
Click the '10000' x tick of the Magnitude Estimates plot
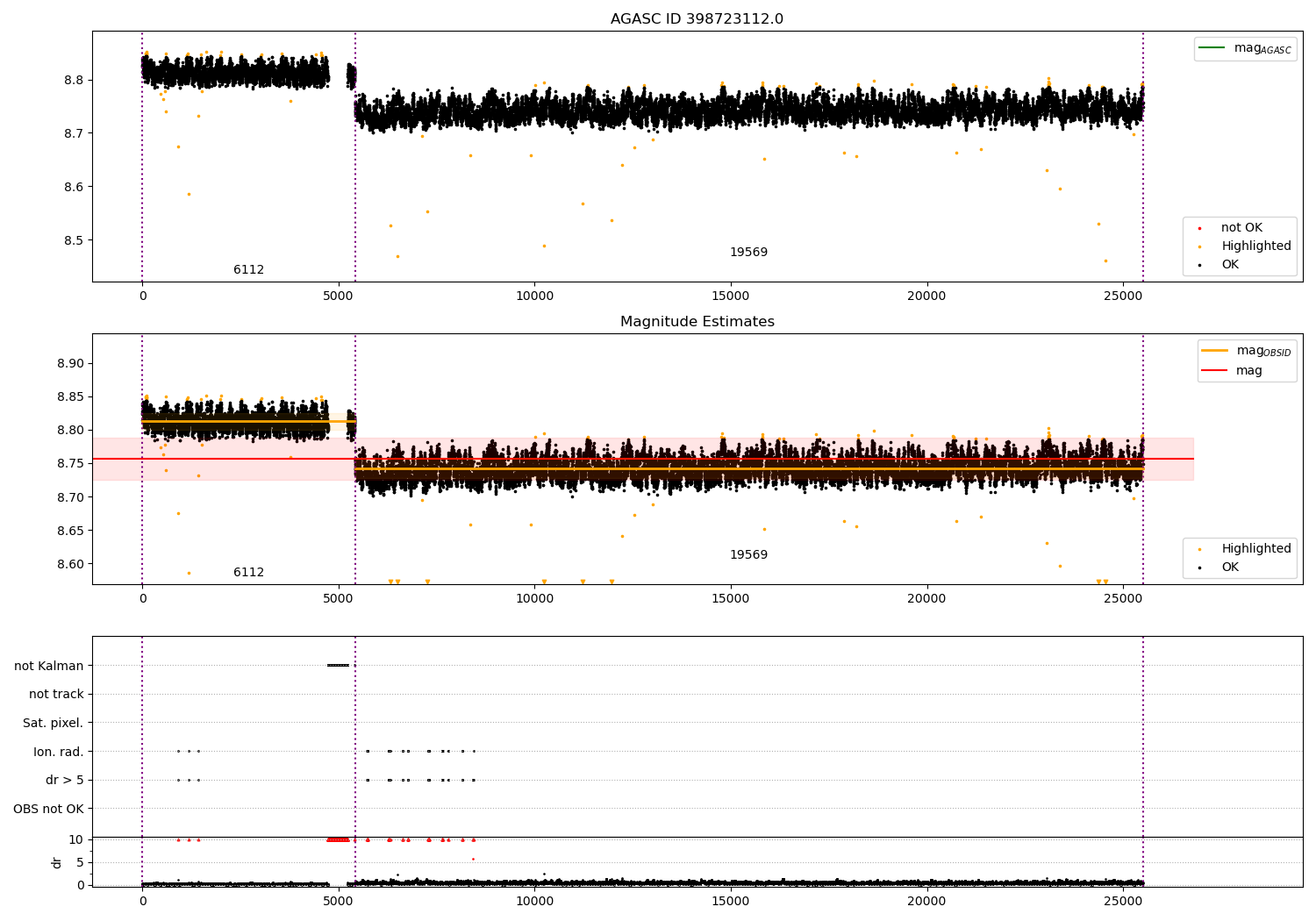[x=534, y=598]
